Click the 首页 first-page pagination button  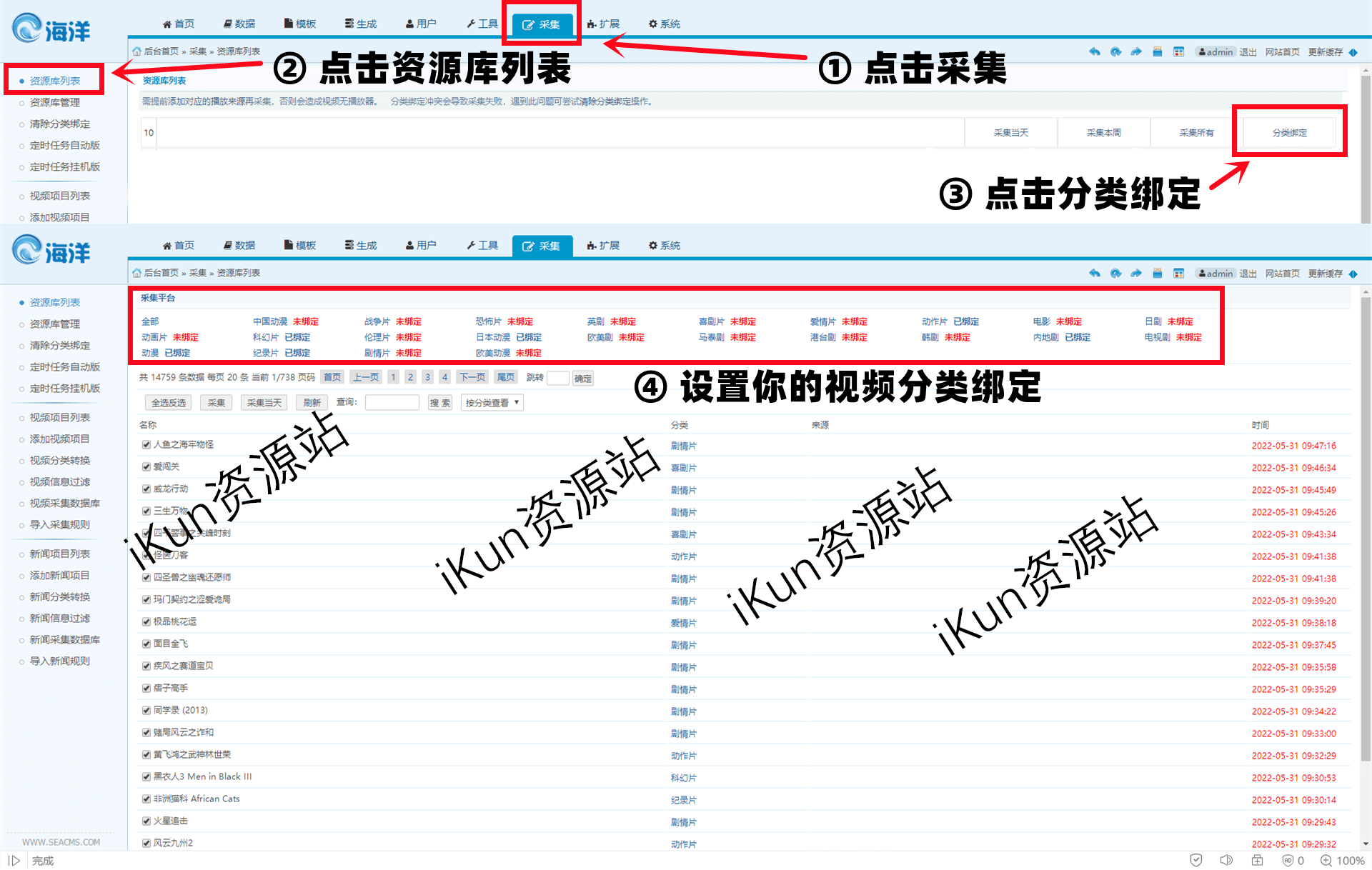[332, 377]
